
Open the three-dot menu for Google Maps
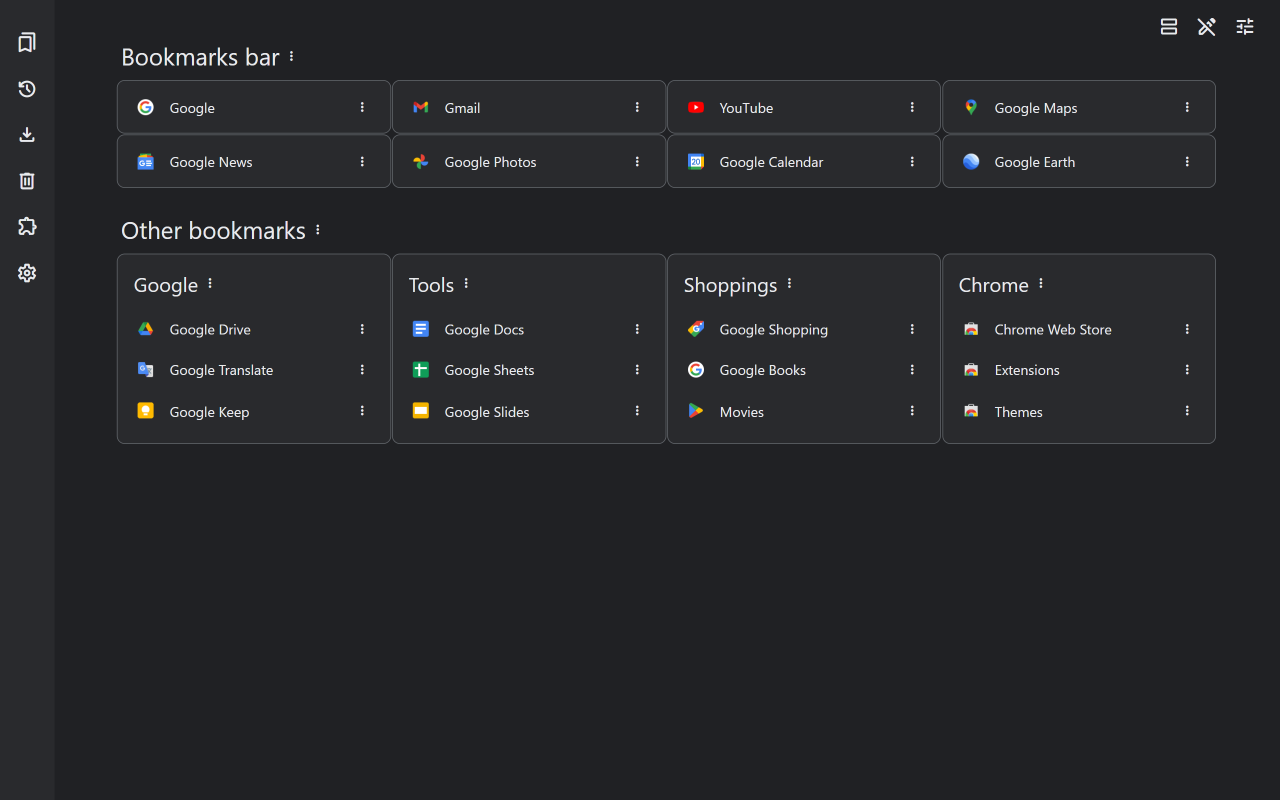(x=1187, y=107)
